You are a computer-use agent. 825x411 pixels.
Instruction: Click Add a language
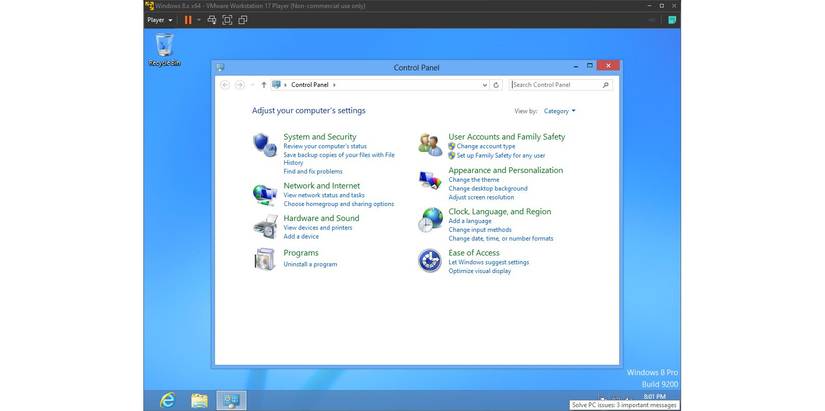470,222
